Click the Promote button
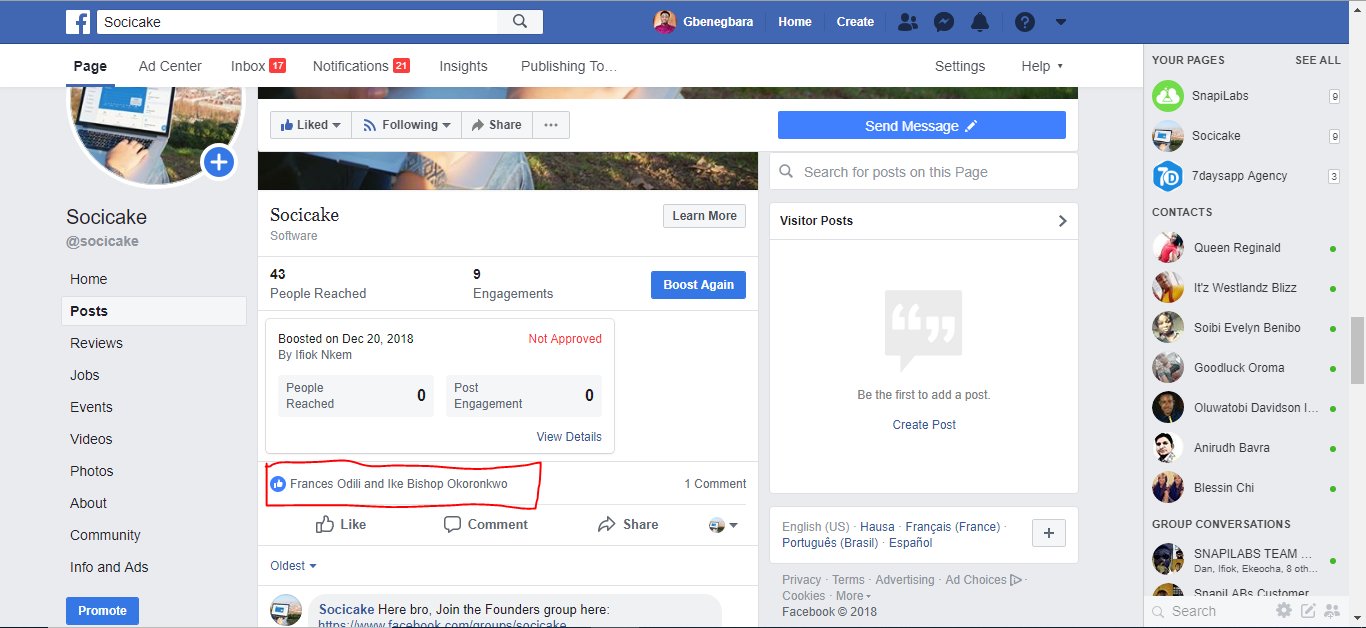 (x=102, y=611)
